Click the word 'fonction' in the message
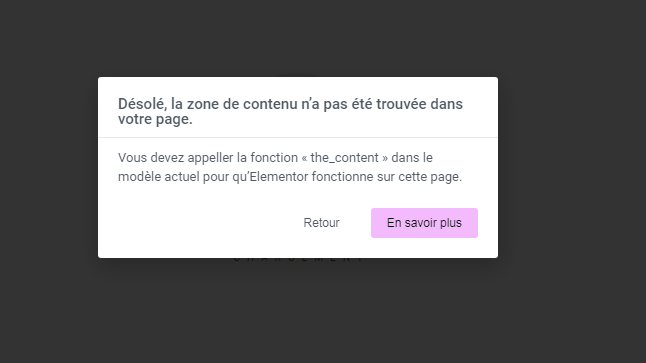 point(274,158)
